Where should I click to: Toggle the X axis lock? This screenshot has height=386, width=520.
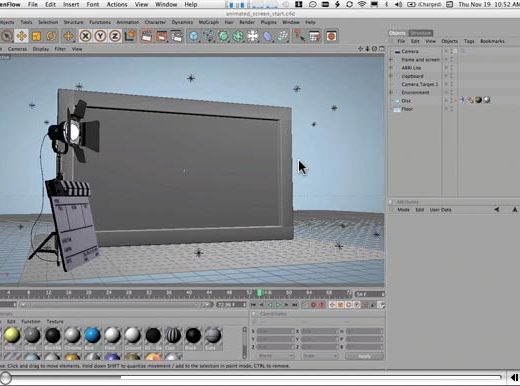(x=86, y=36)
